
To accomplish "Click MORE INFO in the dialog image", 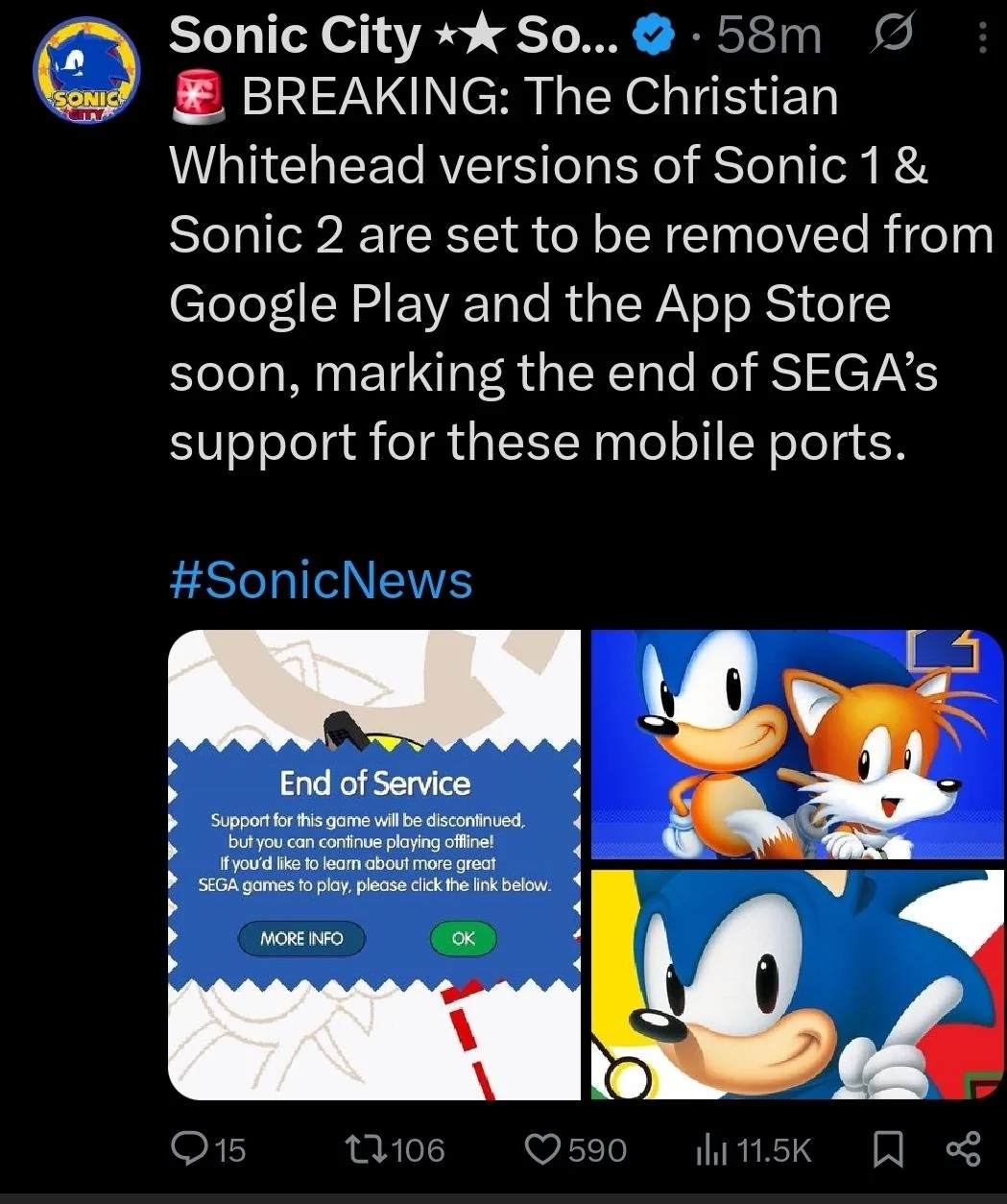I will click(301, 938).
